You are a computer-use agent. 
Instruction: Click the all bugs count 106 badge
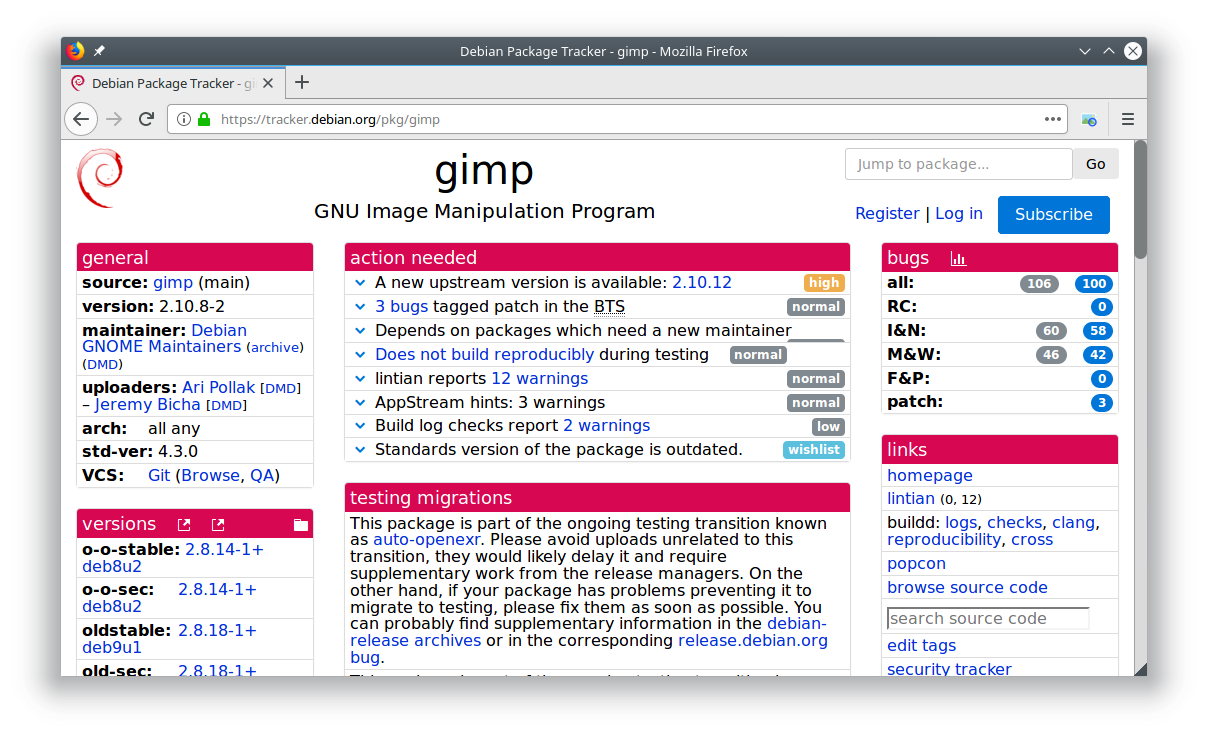pyautogui.click(x=1039, y=284)
